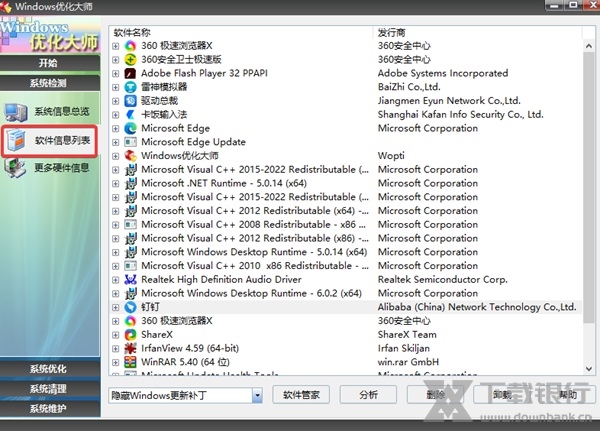Click the 钉钉 icon
The width and height of the screenshot is (600, 431).
[x=130, y=307]
